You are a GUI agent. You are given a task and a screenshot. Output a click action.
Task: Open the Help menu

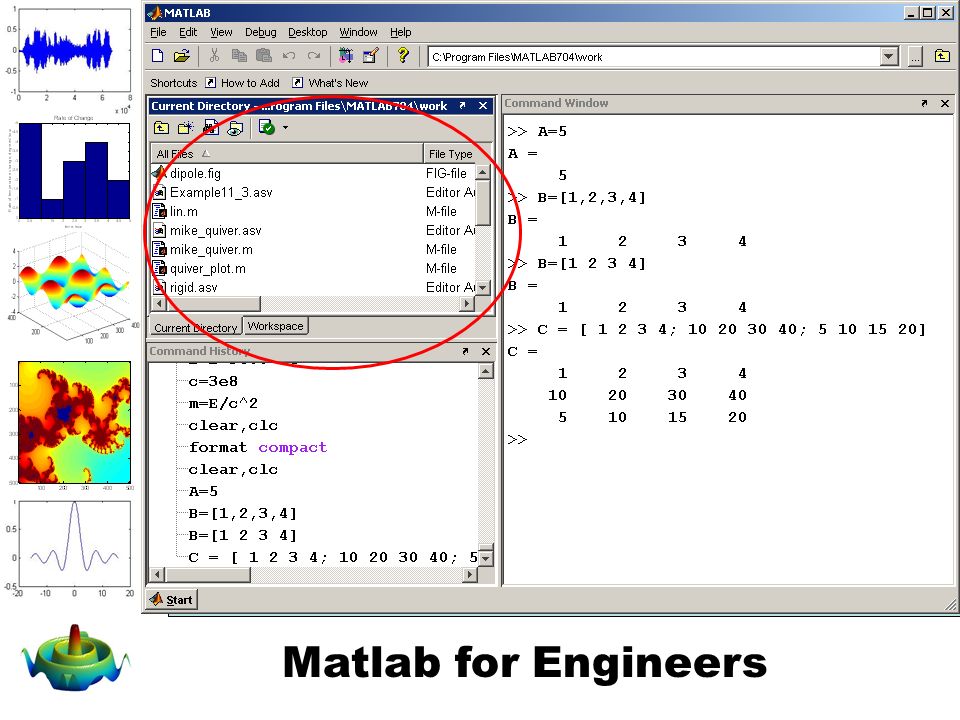tap(400, 32)
